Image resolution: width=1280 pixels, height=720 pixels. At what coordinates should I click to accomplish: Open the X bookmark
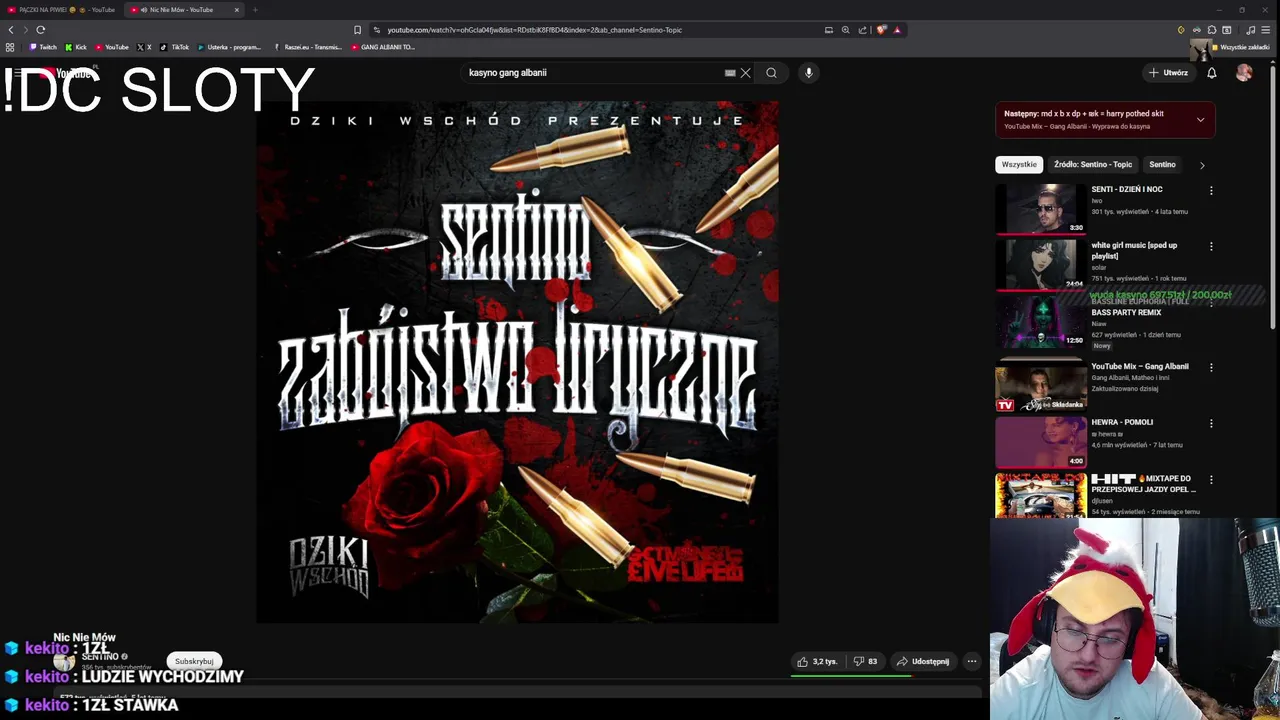(144, 47)
